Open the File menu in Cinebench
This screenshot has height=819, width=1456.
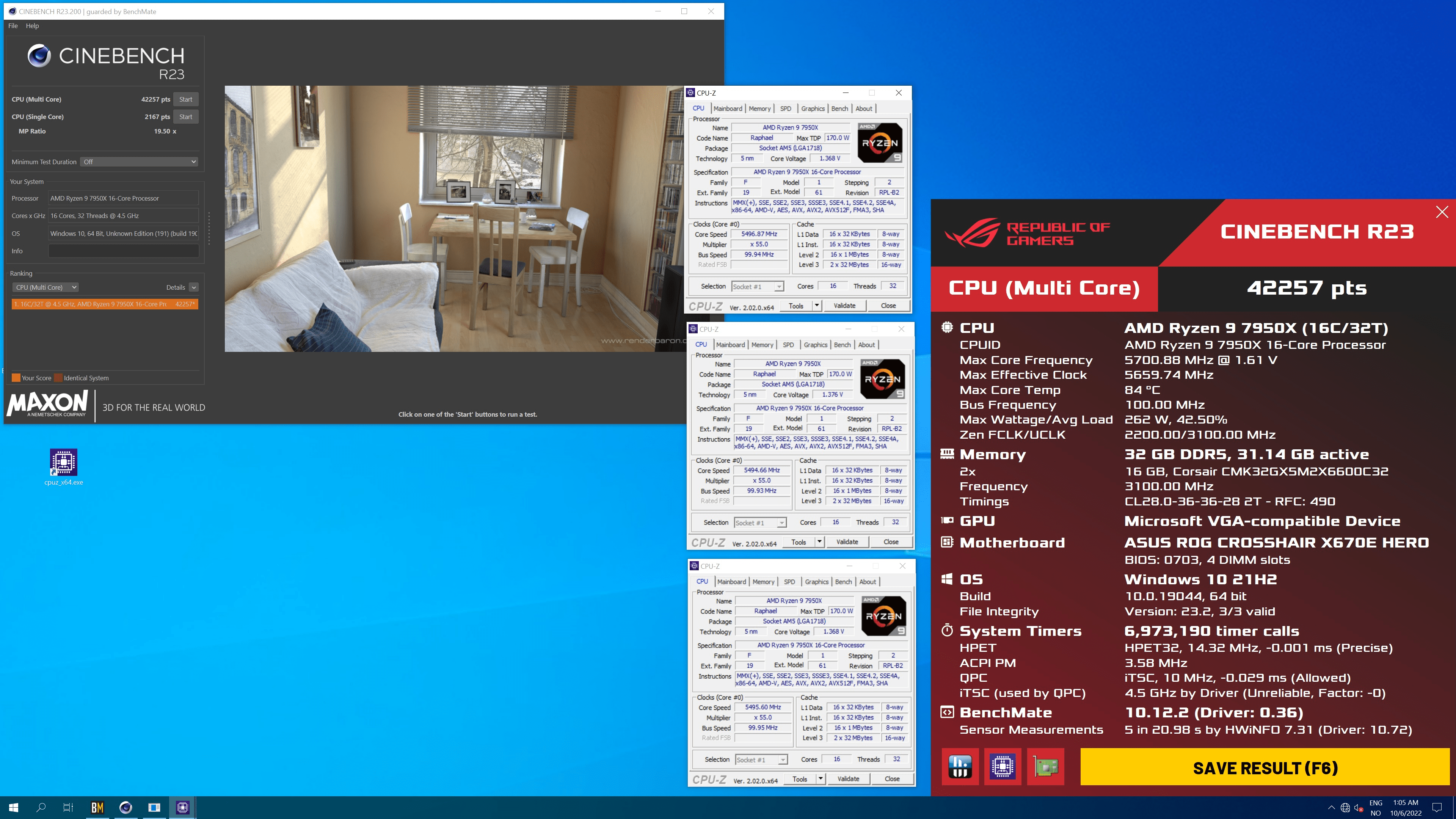[x=13, y=25]
